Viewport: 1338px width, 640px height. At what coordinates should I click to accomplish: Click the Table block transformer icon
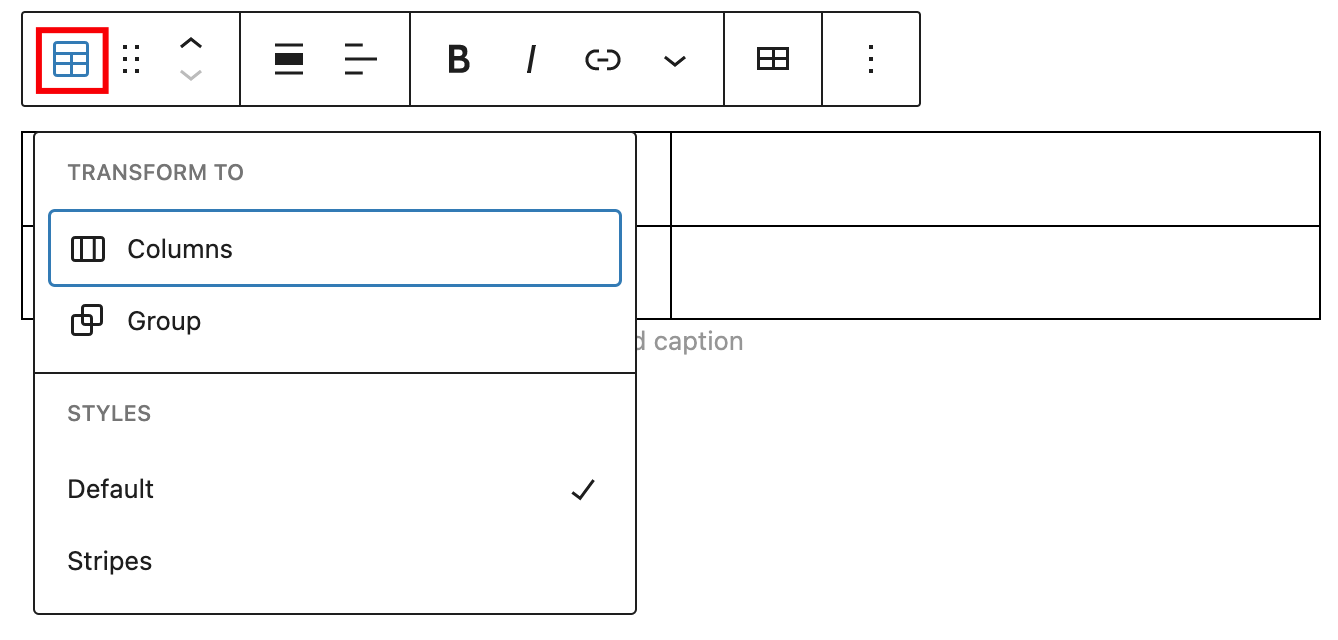coord(68,59)
